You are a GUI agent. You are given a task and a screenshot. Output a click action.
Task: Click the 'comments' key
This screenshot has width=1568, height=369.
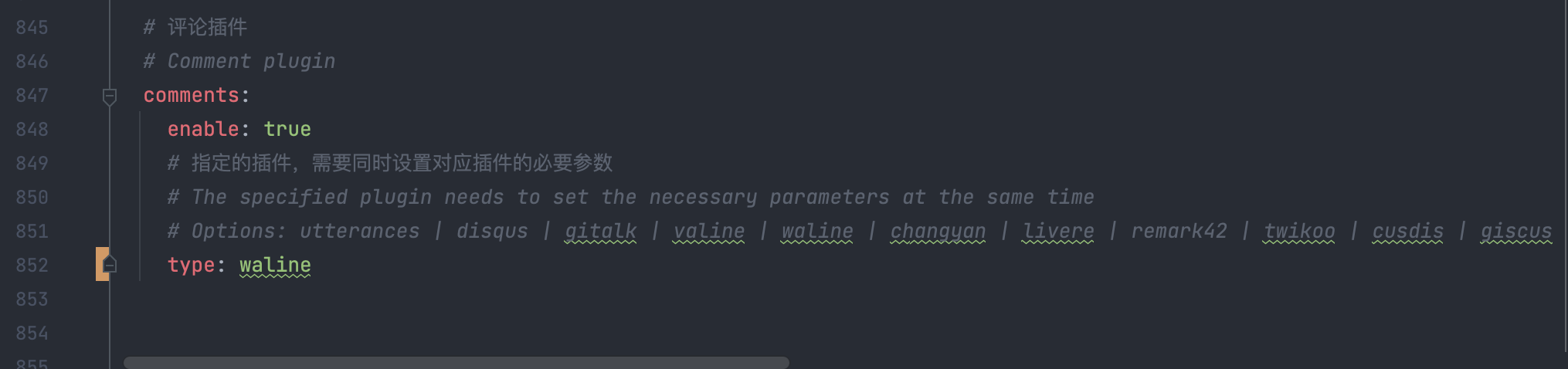tap(192, 95)
